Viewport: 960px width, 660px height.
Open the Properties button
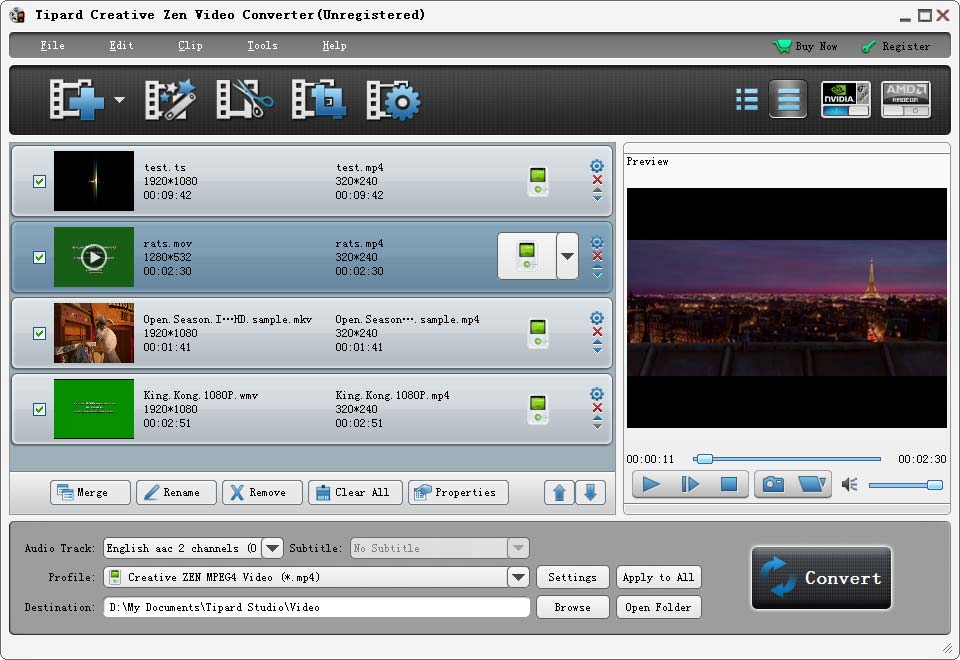[458, 492]
